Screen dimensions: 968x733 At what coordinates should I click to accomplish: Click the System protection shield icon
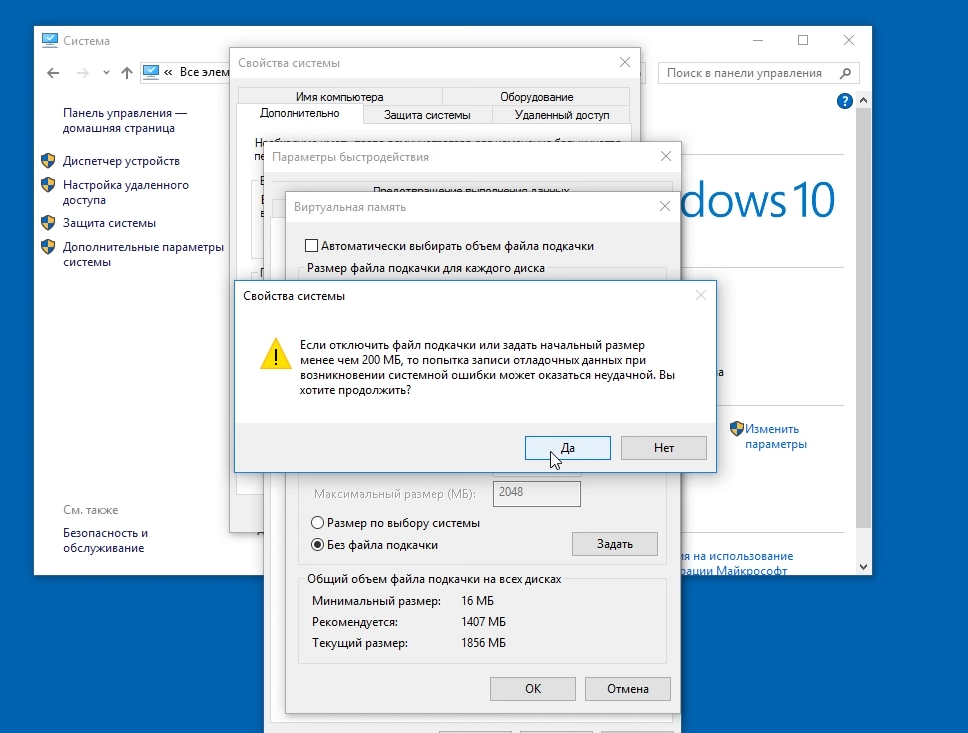tap(47, 223)
